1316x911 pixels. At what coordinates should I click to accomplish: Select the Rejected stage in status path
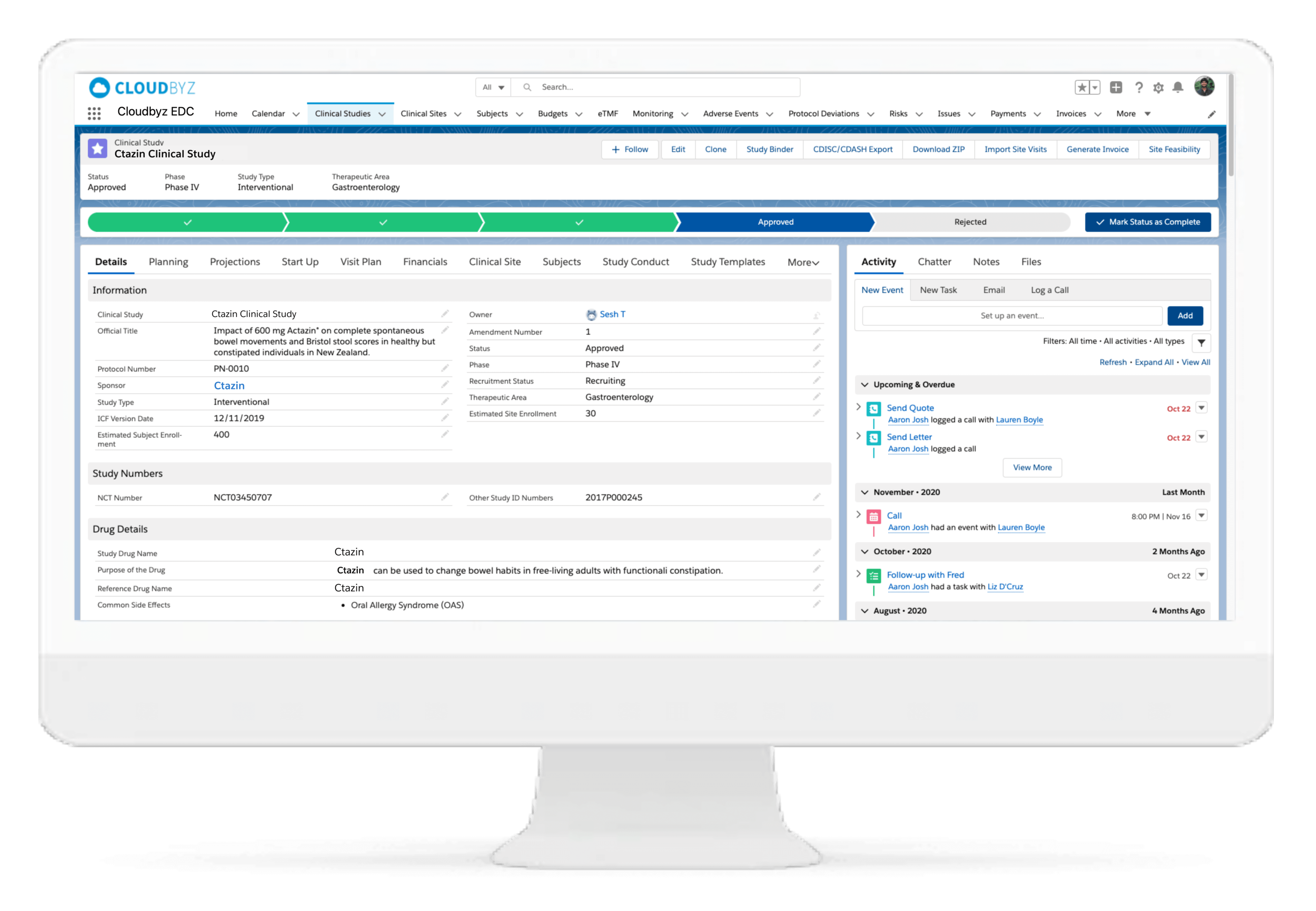click(970, 222)
